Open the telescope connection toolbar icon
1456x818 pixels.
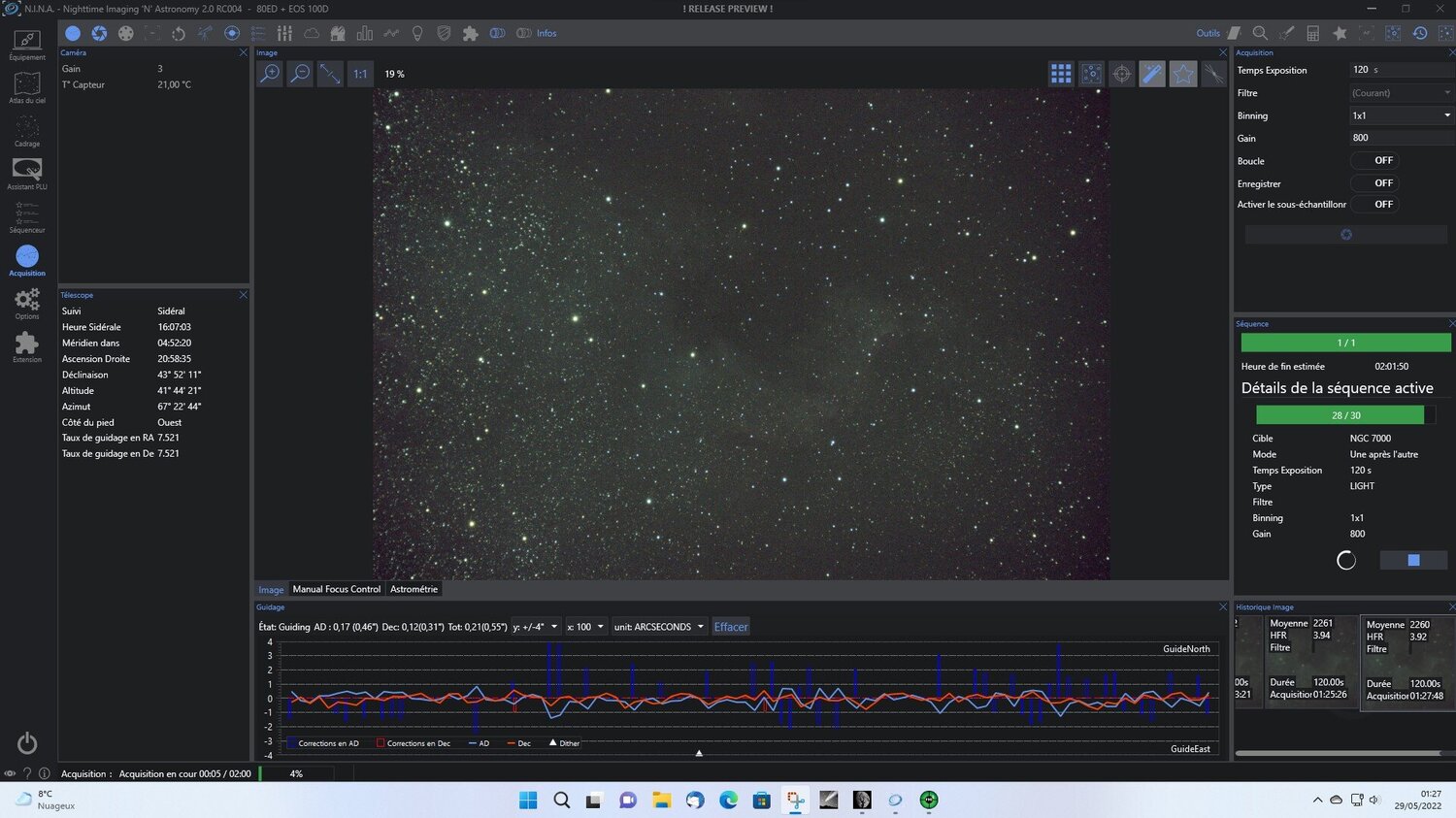(x=207, y=33)
